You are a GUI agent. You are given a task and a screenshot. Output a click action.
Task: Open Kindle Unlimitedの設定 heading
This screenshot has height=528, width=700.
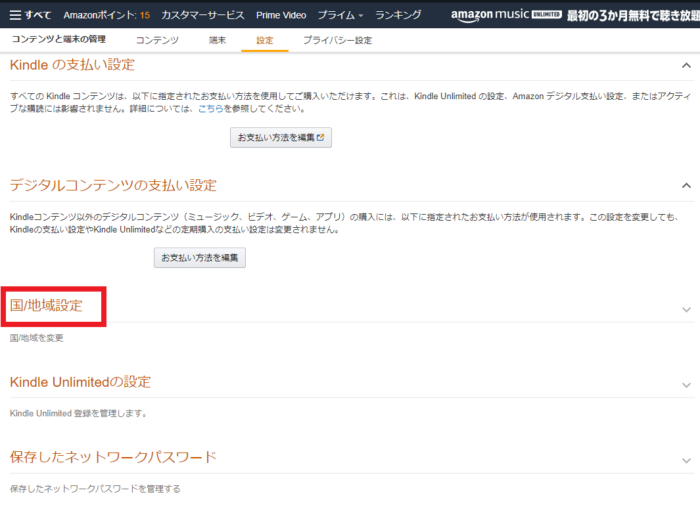[x=80, y=382]
